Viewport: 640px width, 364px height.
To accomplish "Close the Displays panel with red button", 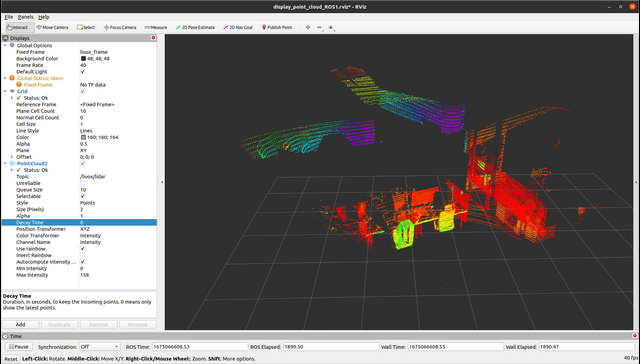I will (153, 38).
